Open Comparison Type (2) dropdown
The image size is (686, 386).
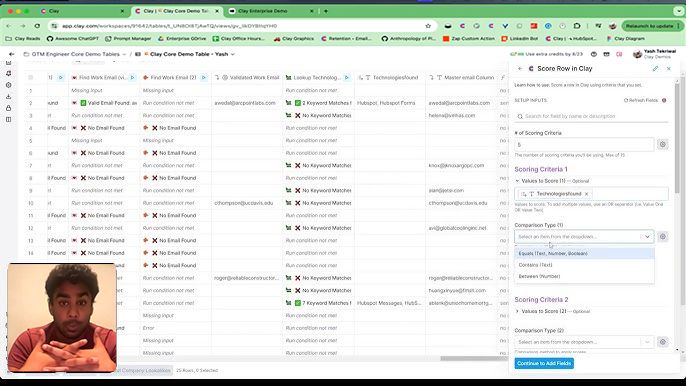[584, 342]
